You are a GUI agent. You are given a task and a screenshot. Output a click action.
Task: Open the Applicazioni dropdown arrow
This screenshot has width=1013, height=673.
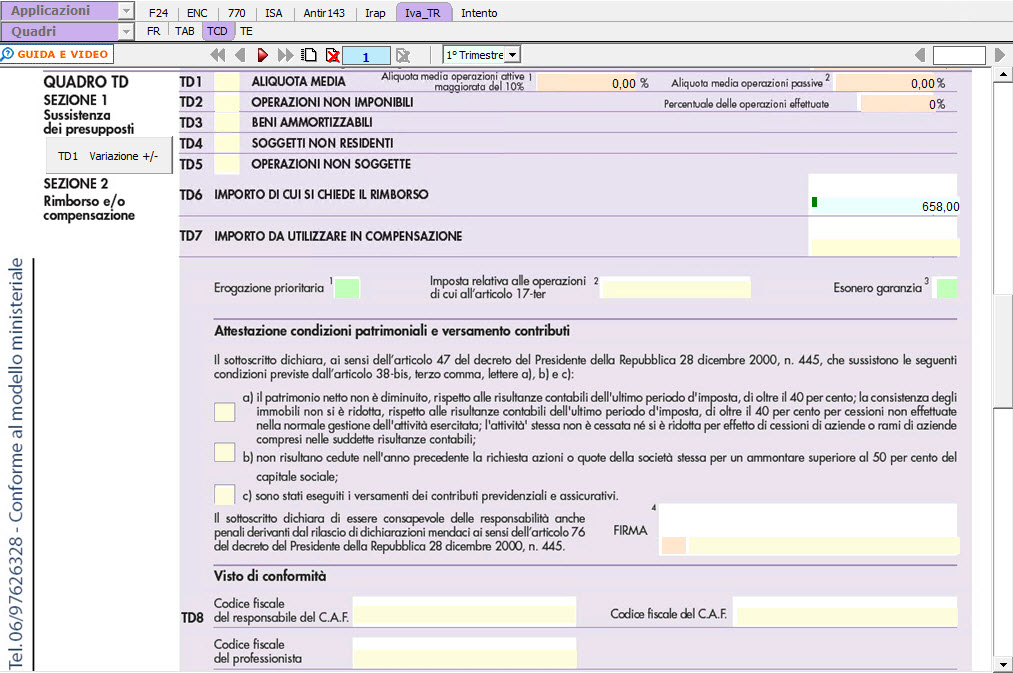tap(127, 11)
